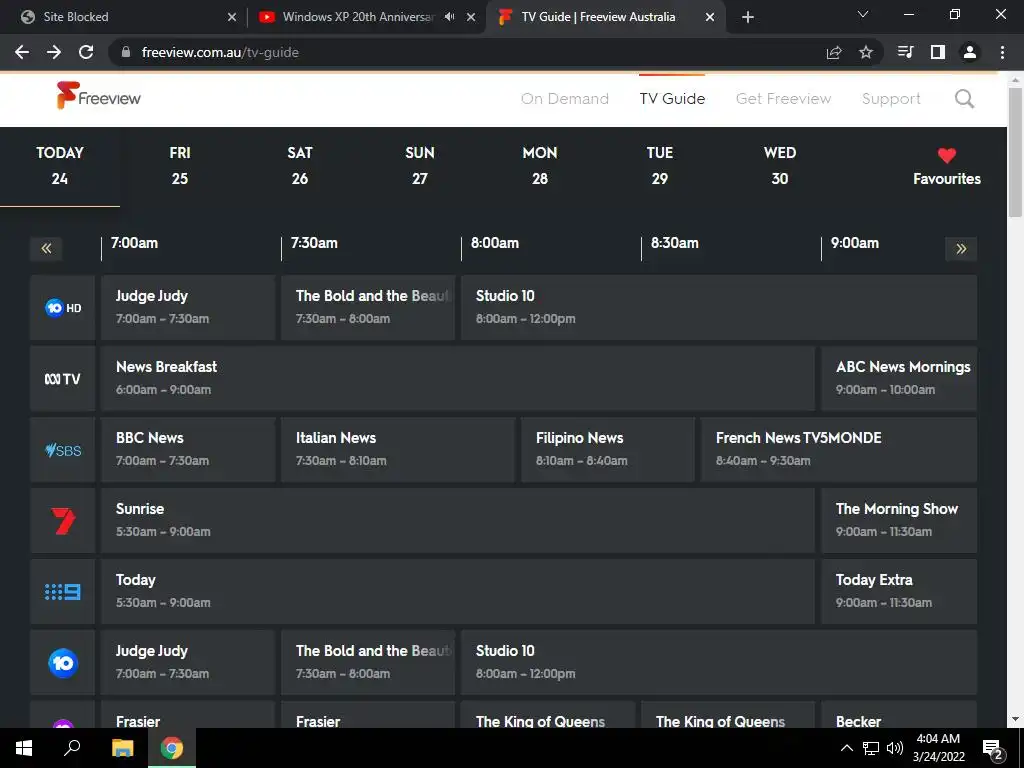Image resolution: width=1024 pixels, height=768 pixels.
Task: Click the taskbar clock and date
Action: 938,748
